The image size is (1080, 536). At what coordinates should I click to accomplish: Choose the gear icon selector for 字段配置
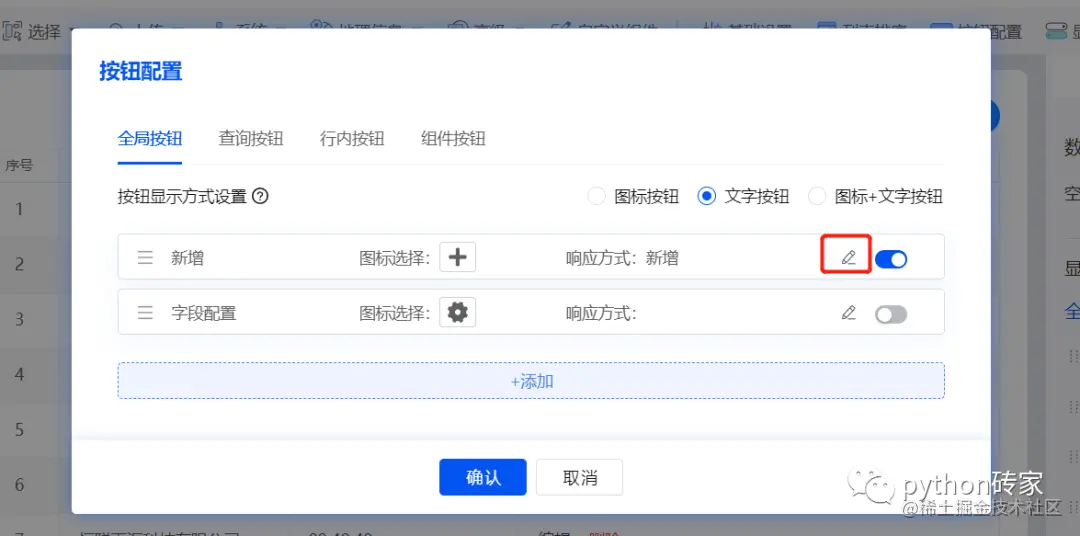tap(457, 312)
